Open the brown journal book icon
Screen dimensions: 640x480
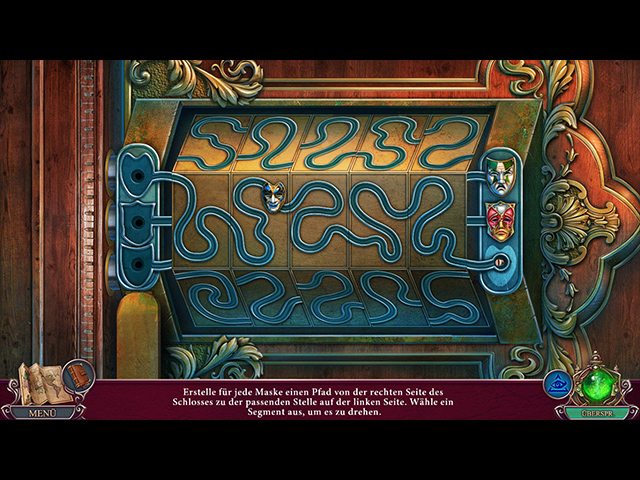tap(78, 375)
